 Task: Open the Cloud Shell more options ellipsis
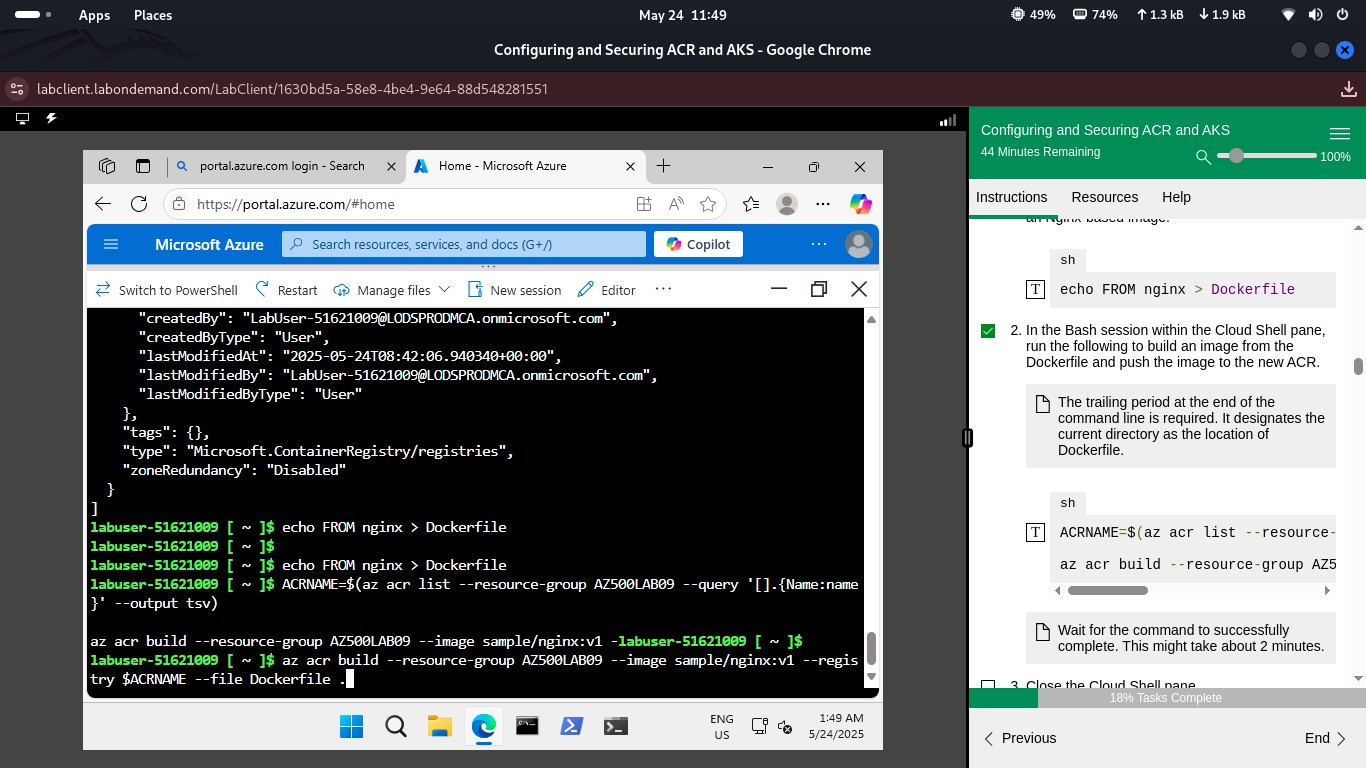pyautogui.click(x=663, y=290)
